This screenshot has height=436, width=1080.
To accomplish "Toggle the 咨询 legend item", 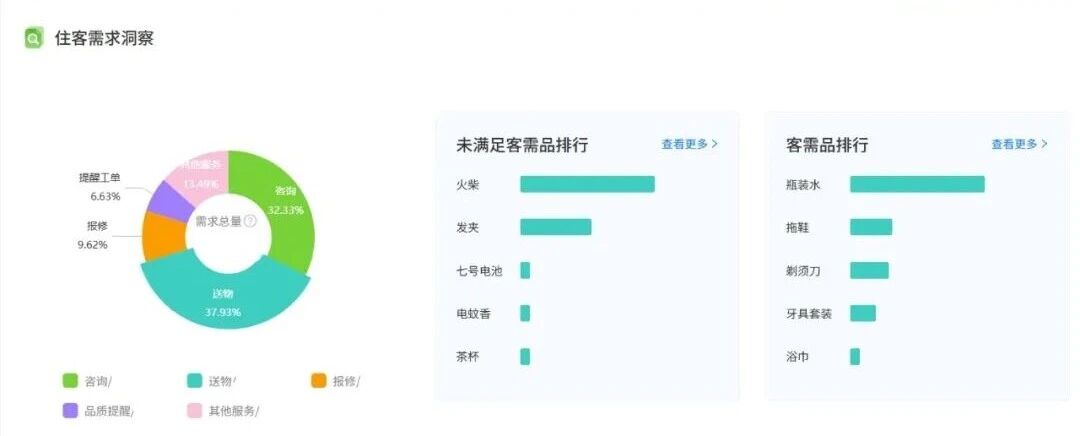I will pyautogui.click(x=87, y=381).
